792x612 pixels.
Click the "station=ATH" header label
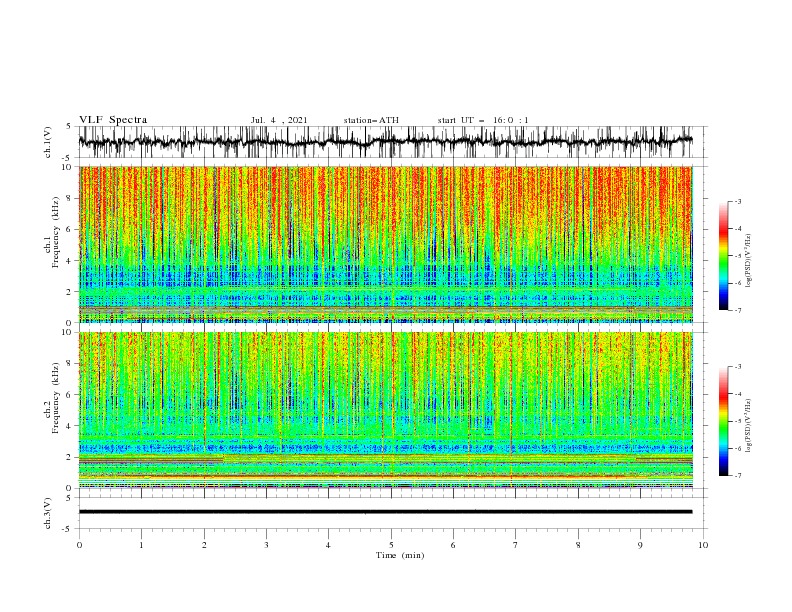pyautogui.click(x=371, y=120)
